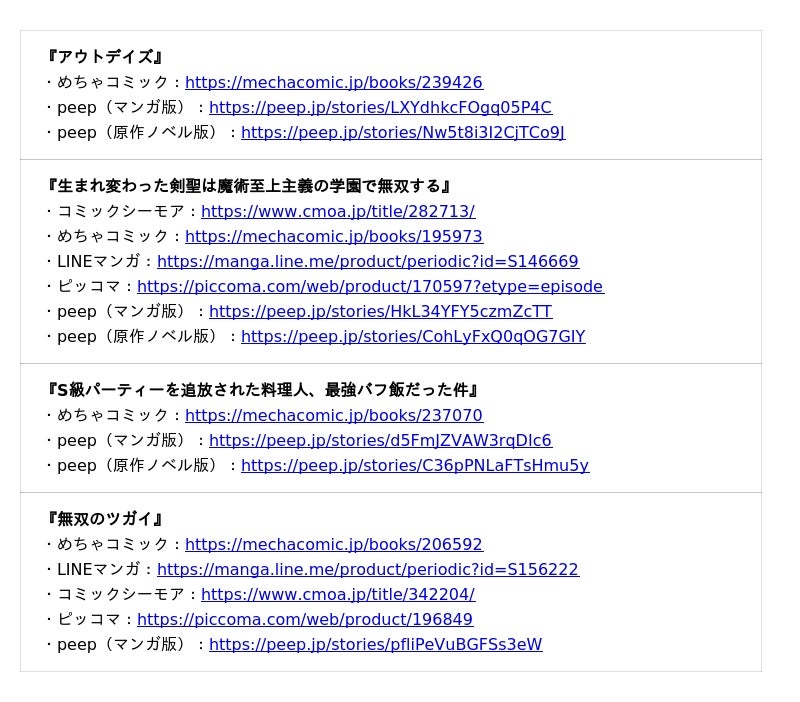Follow the mechacomic.jp books/195973 link

333,237
